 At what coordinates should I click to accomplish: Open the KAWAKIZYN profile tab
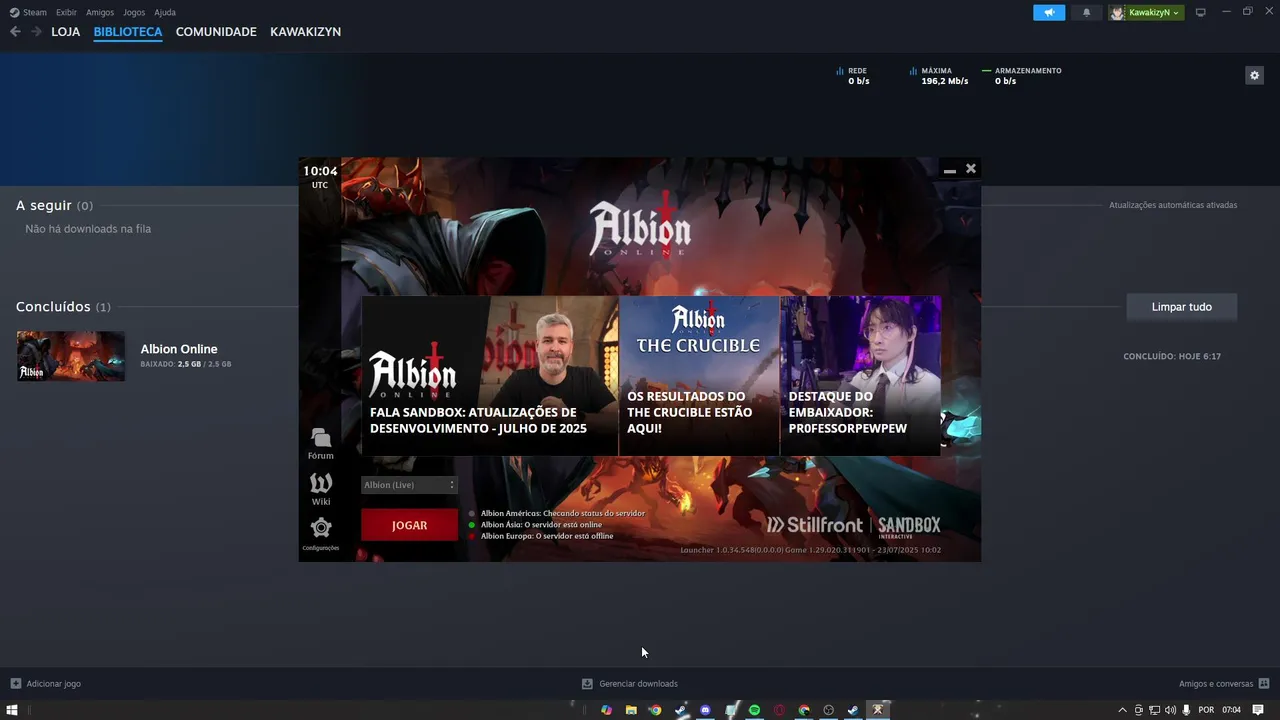[305, 32]
